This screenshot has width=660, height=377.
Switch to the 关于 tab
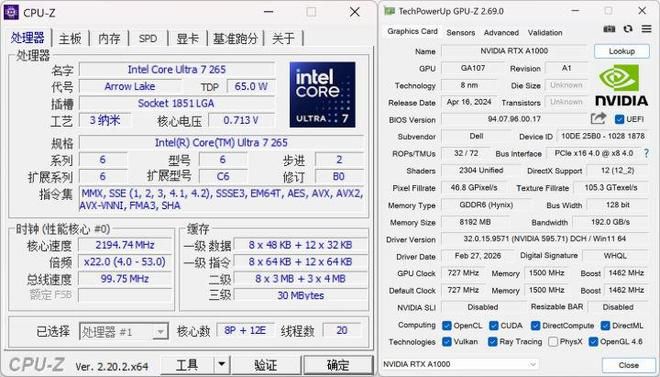click(x=283, y=38)
